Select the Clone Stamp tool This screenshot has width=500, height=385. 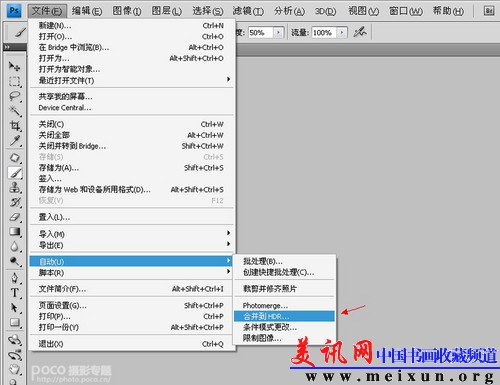click(14, 187)
